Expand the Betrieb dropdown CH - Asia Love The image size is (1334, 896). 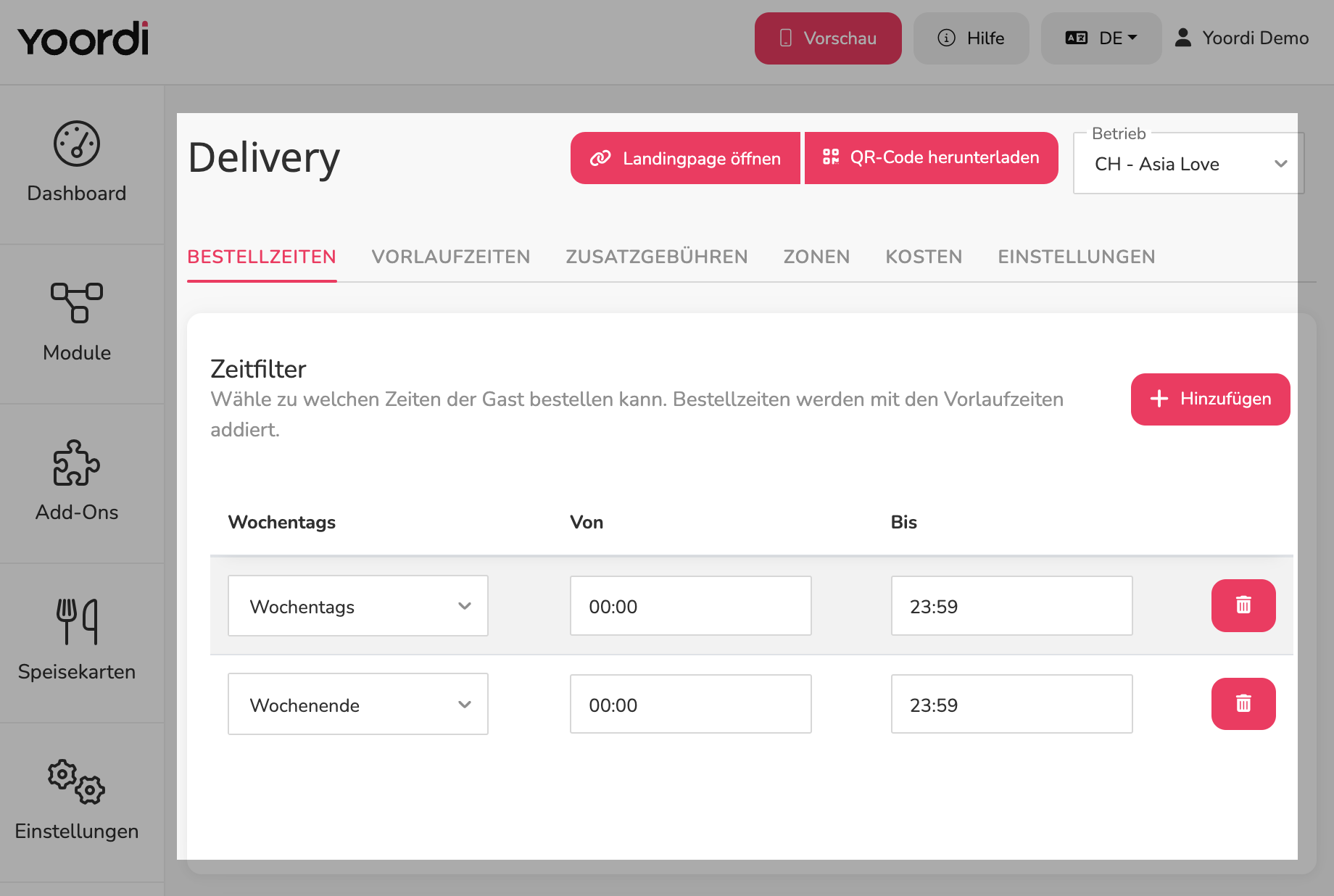[1188, 164]
